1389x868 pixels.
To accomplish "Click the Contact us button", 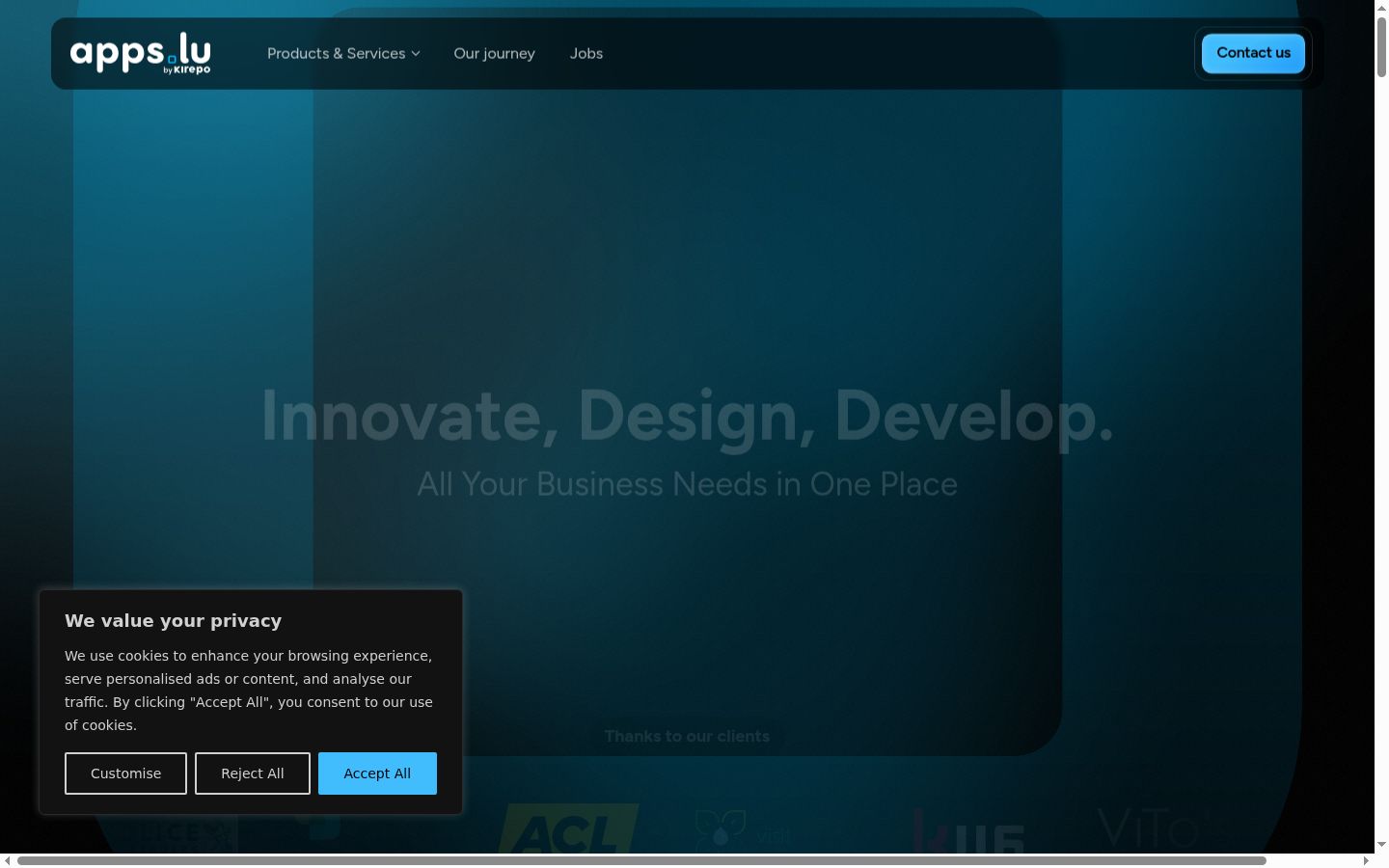I will click(1253, 53).
